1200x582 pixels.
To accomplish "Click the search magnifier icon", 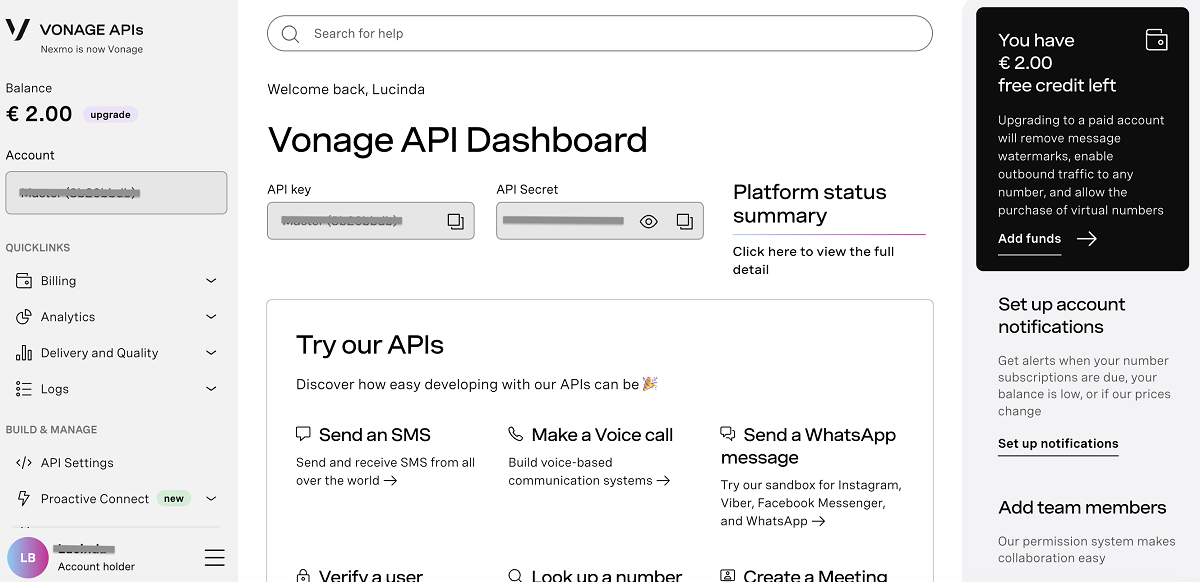I will point(291,34).
